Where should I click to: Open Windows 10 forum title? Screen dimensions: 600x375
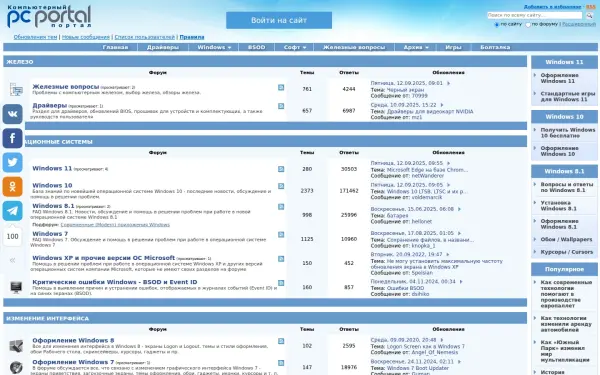point(52,185)
